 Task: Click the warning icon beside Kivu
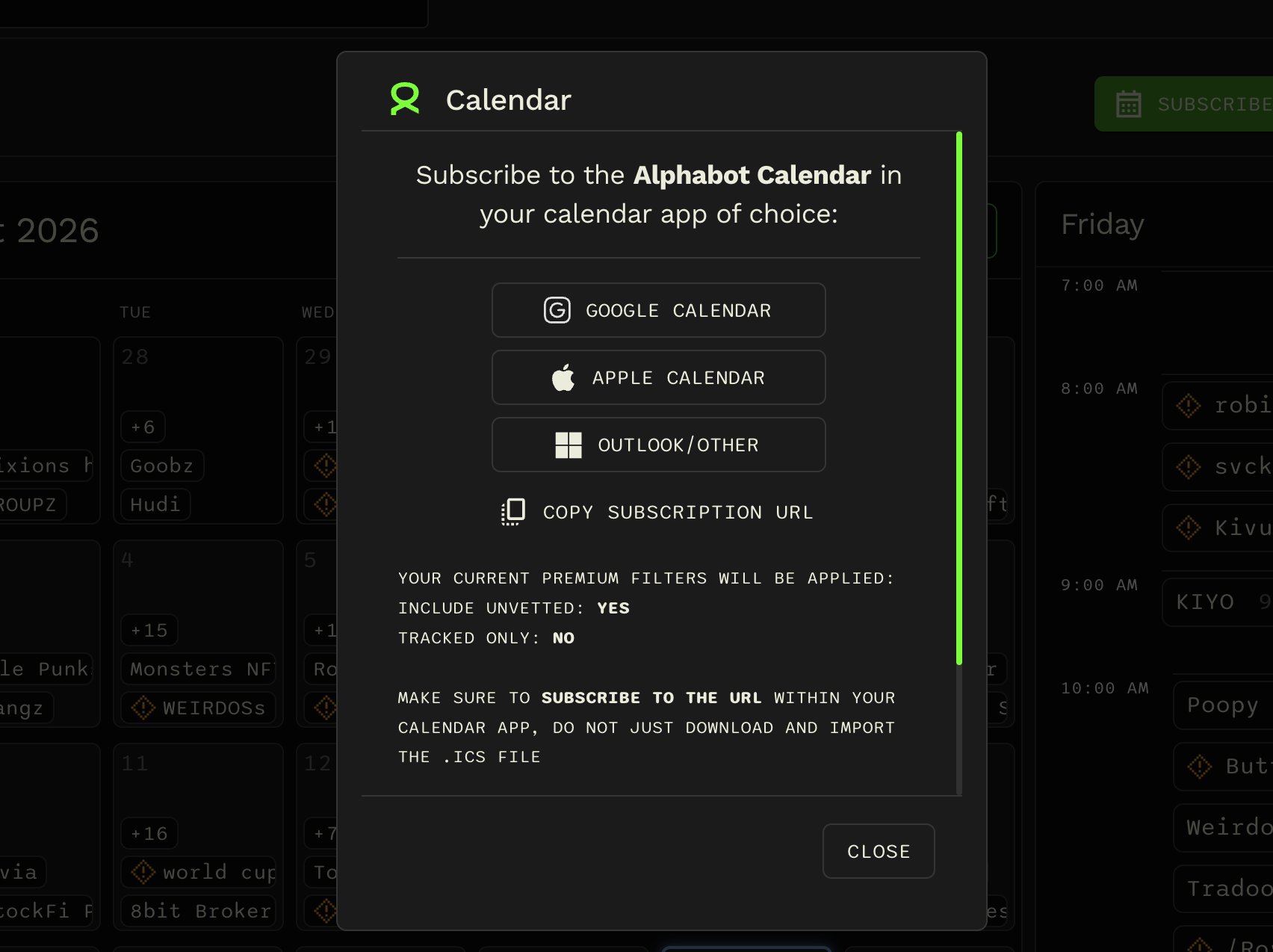click(1189, 528)
